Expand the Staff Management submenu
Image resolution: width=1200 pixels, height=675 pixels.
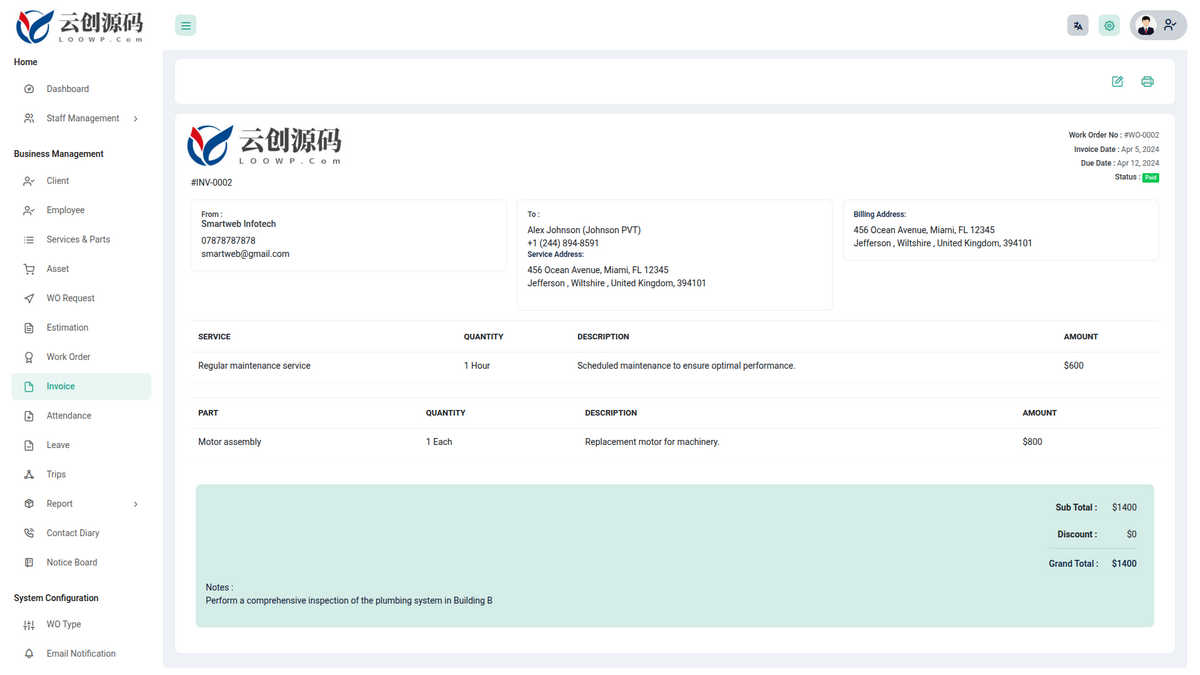pyautogui.click(x=81, y=118)
